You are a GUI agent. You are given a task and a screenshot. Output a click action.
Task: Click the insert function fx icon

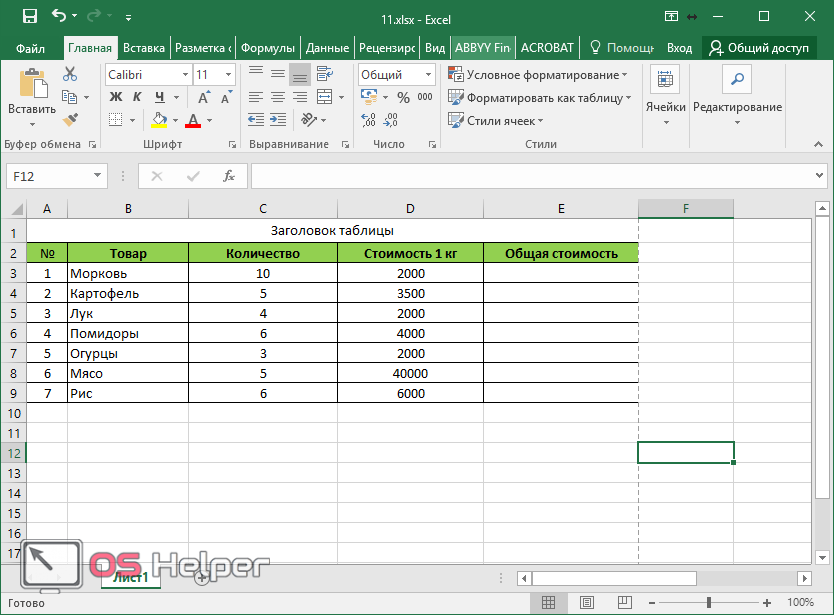click(x=229, y=176)
